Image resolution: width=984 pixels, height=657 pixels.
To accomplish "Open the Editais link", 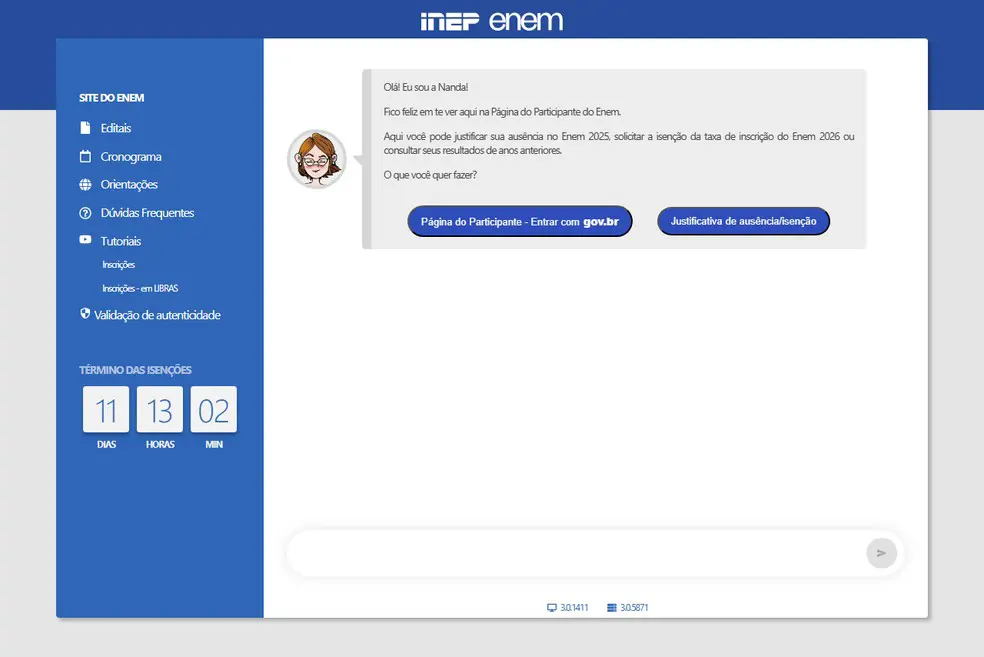I will point(116,128).
